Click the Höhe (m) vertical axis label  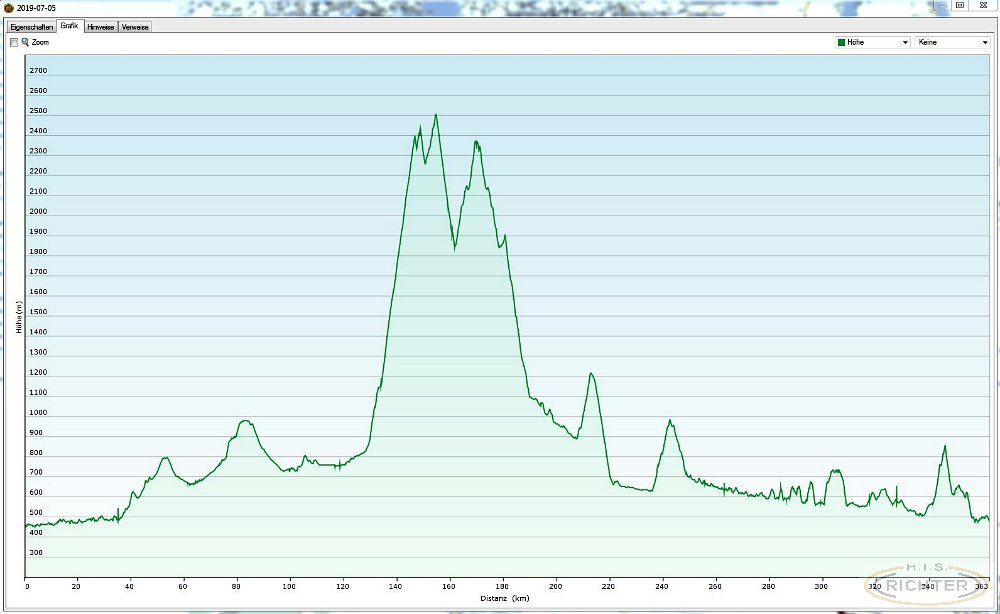[18, 316]
